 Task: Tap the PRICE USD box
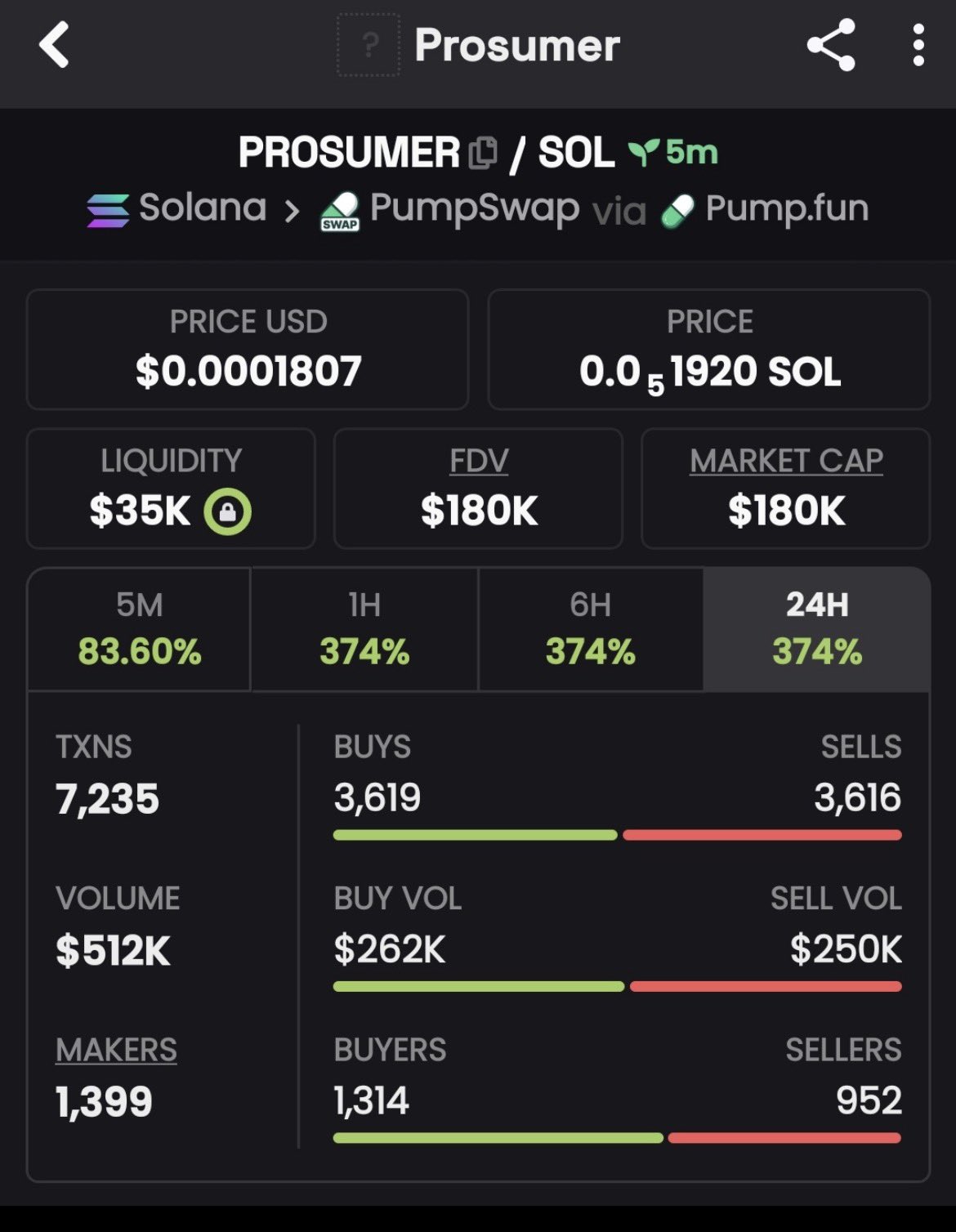248,349
